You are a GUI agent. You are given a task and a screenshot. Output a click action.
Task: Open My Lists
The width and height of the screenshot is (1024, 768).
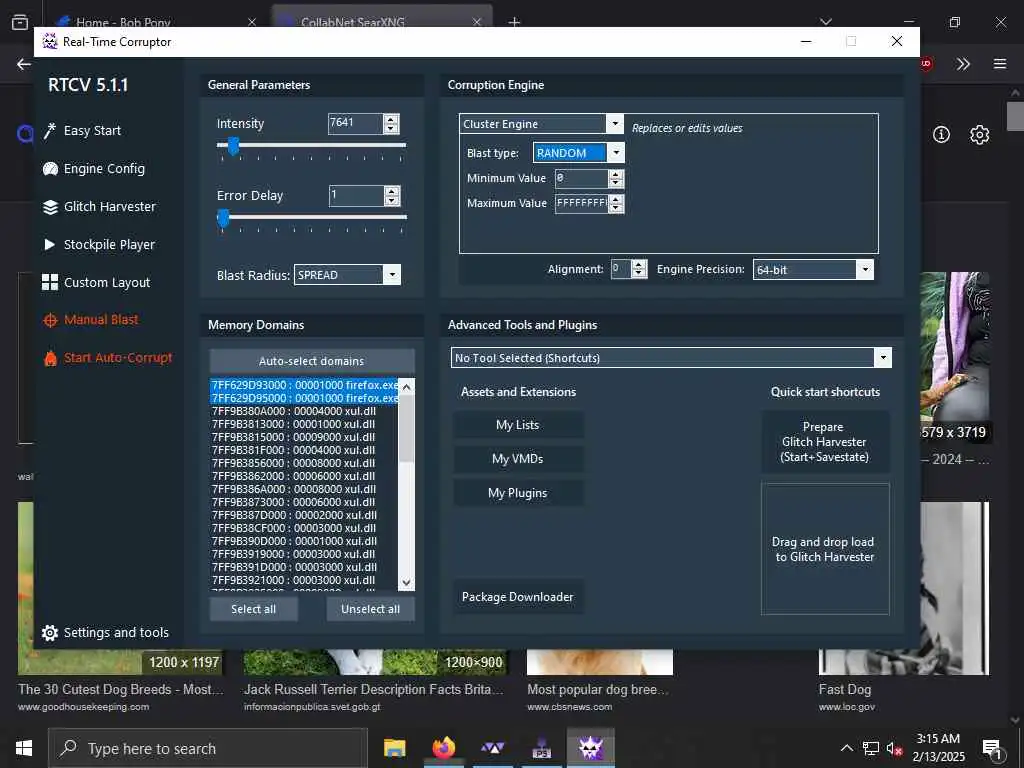(x=518, y=424)
